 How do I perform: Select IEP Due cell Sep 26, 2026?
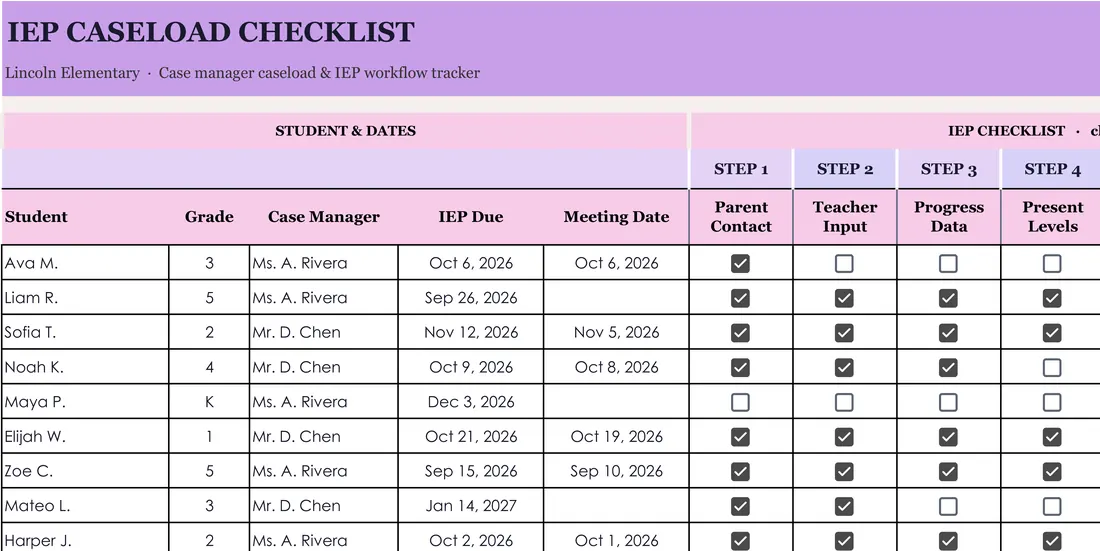tap(471, 298)
